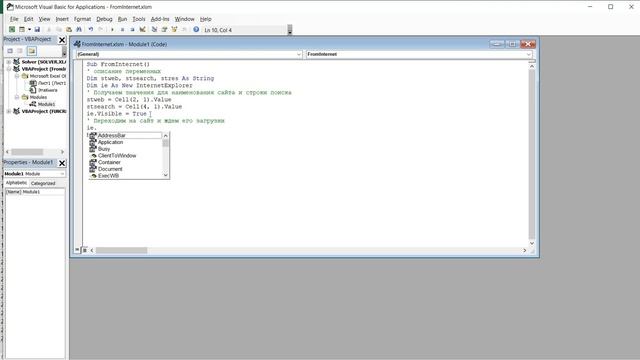This screenshot has height=360, width=640.
Task: Close the Project - VBAProject panel
Action: click(62, 40)
